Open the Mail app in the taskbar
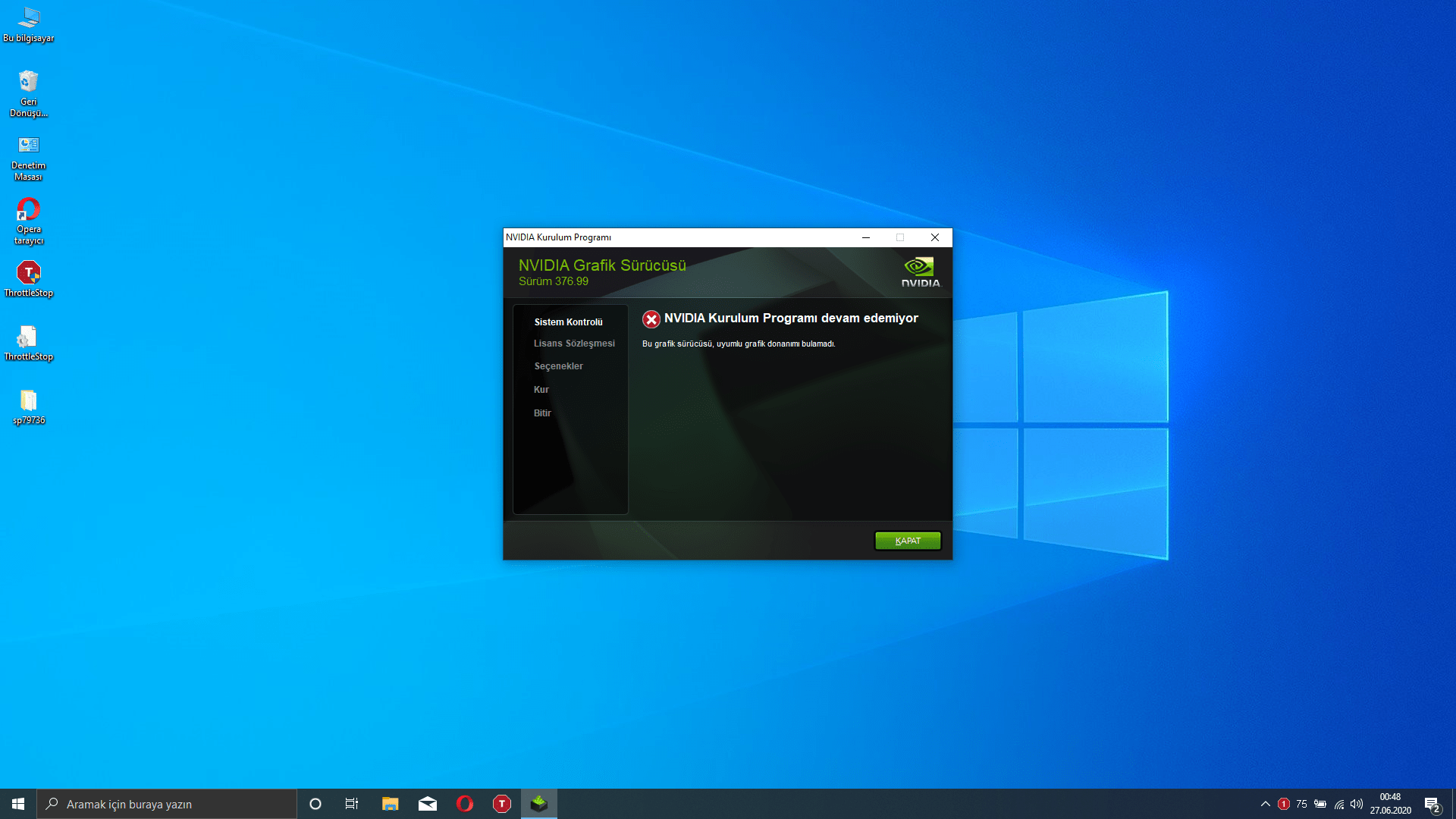The height and width of the screenshot is (819, 1456). [x=428, y=804]
